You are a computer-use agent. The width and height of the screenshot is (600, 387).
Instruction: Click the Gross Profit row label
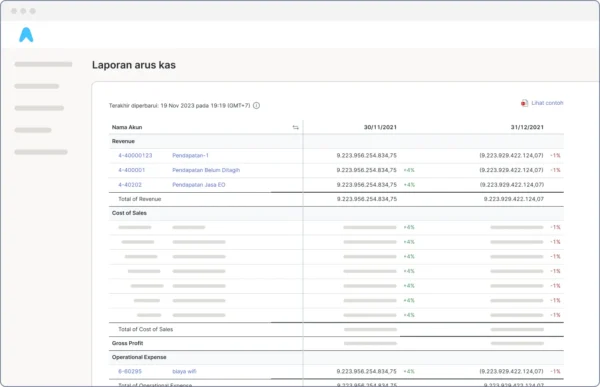(x=127, y=343)
